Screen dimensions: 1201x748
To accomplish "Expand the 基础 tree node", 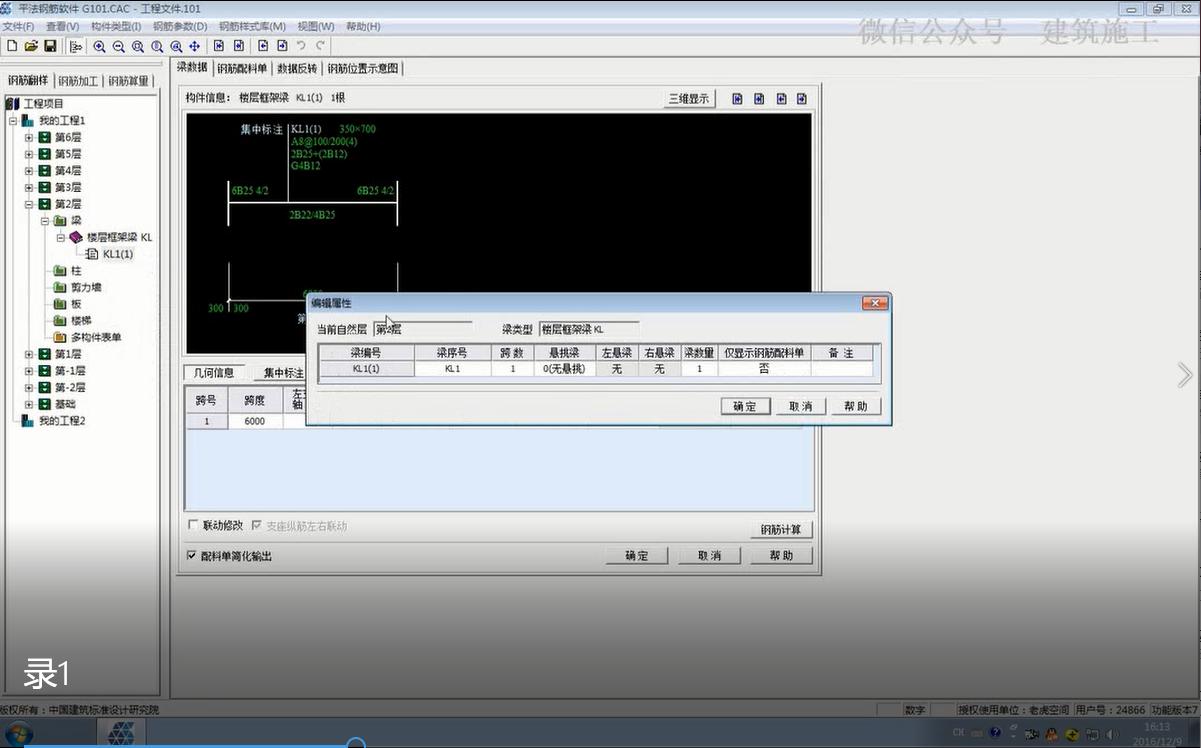I will (29, 404).
